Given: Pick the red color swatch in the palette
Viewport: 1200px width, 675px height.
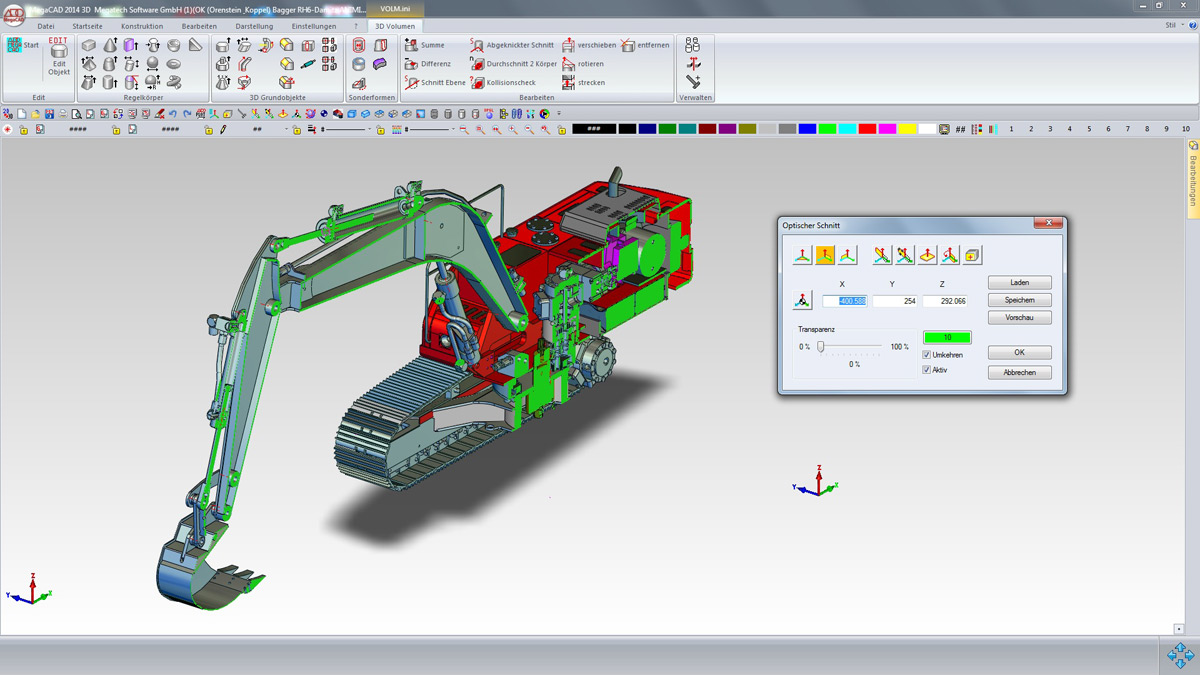Looking at the screenshot, I should [867, 129].
